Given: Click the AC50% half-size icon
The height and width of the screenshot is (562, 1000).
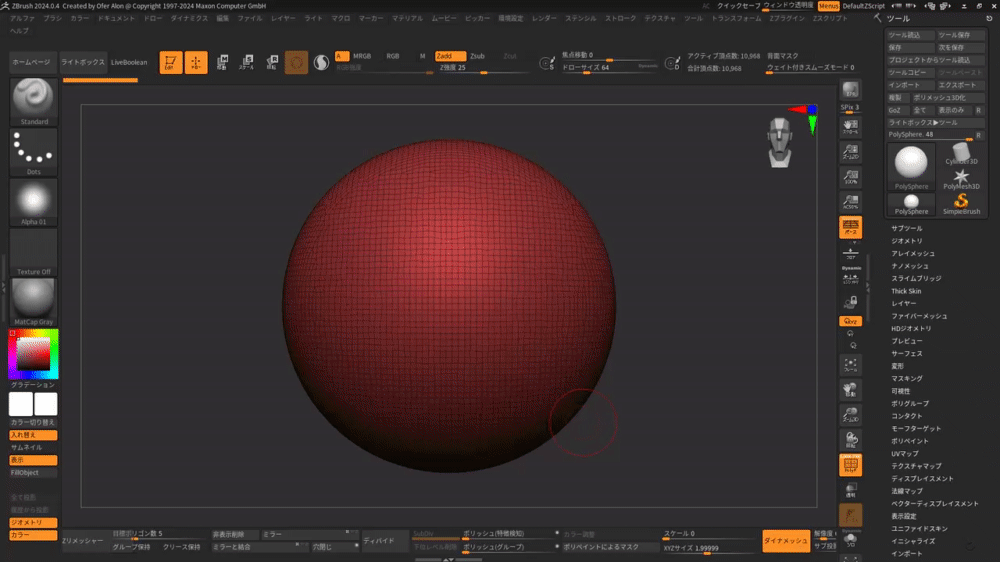Looking at the screenshot, I should coord(850,202).
